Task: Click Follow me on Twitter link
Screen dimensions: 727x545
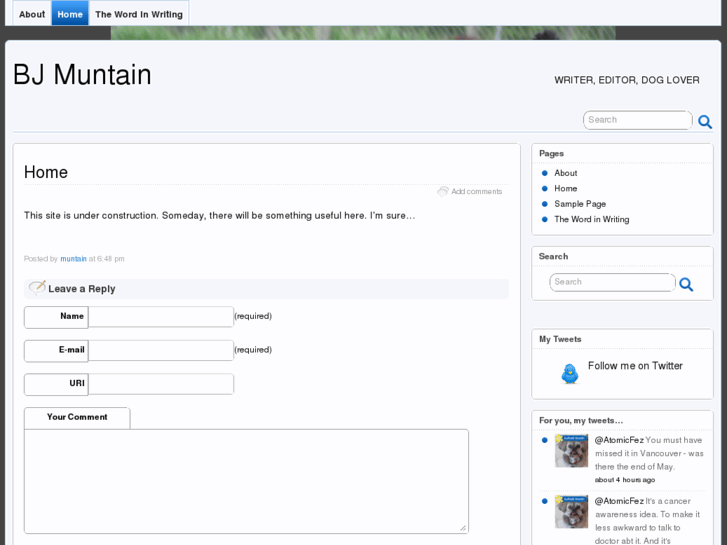Action: [635, 366]
